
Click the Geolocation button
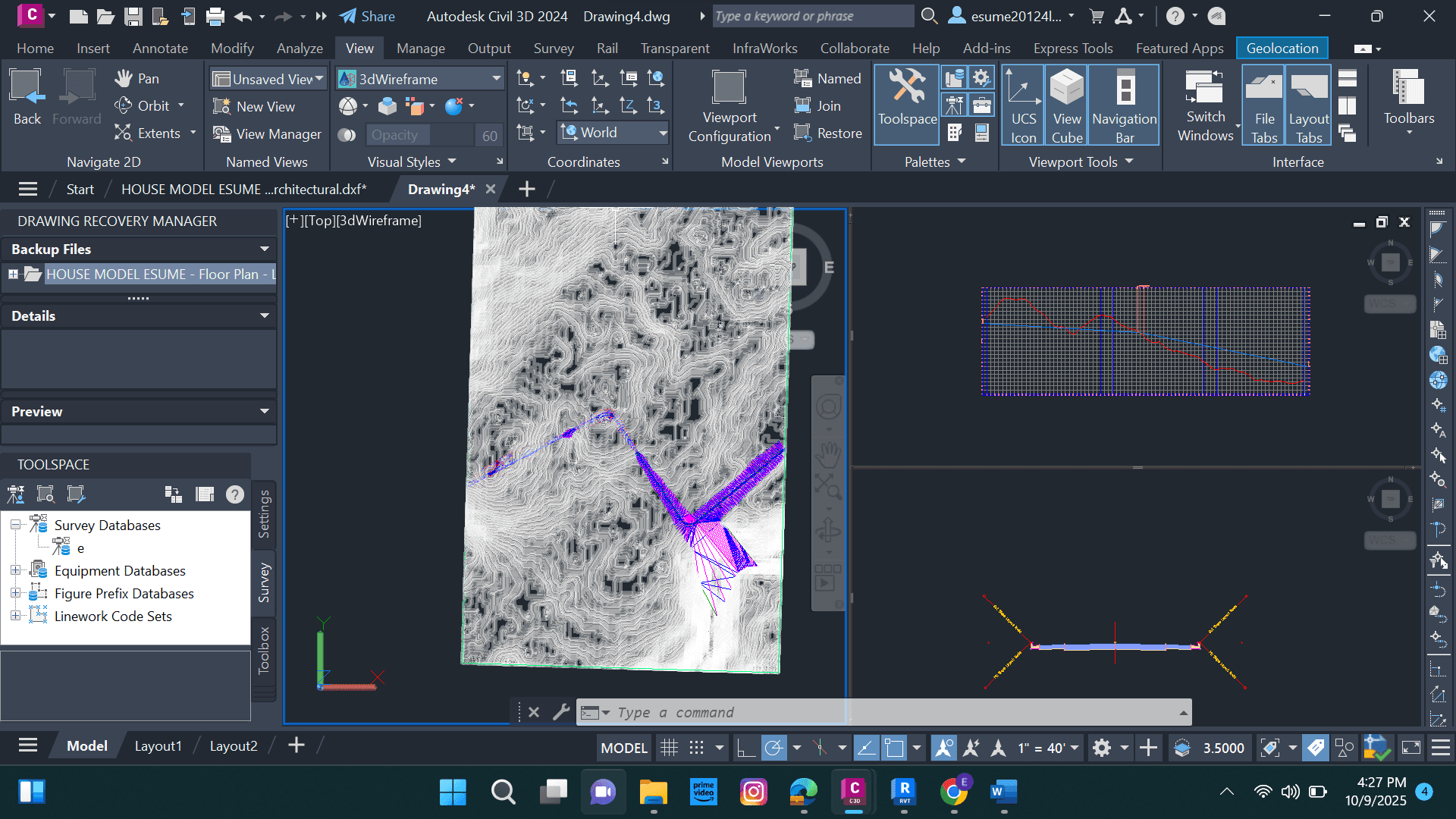1282,49
